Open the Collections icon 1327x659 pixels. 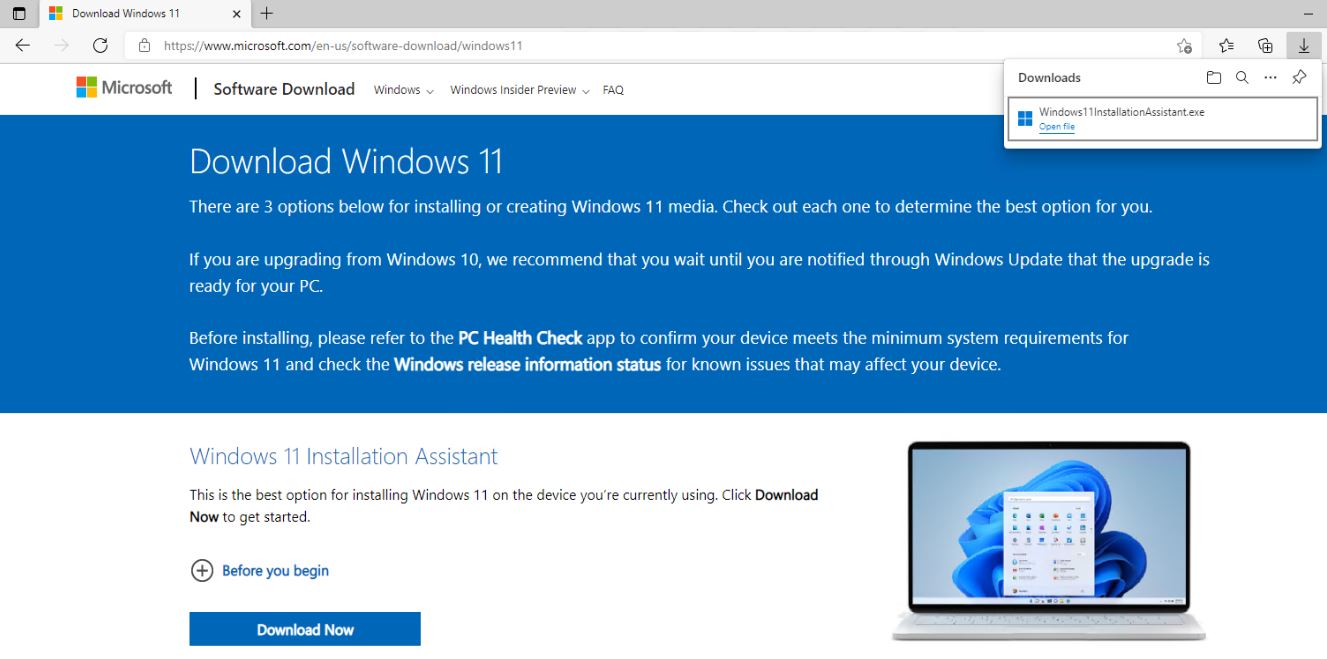point(1265,45)
